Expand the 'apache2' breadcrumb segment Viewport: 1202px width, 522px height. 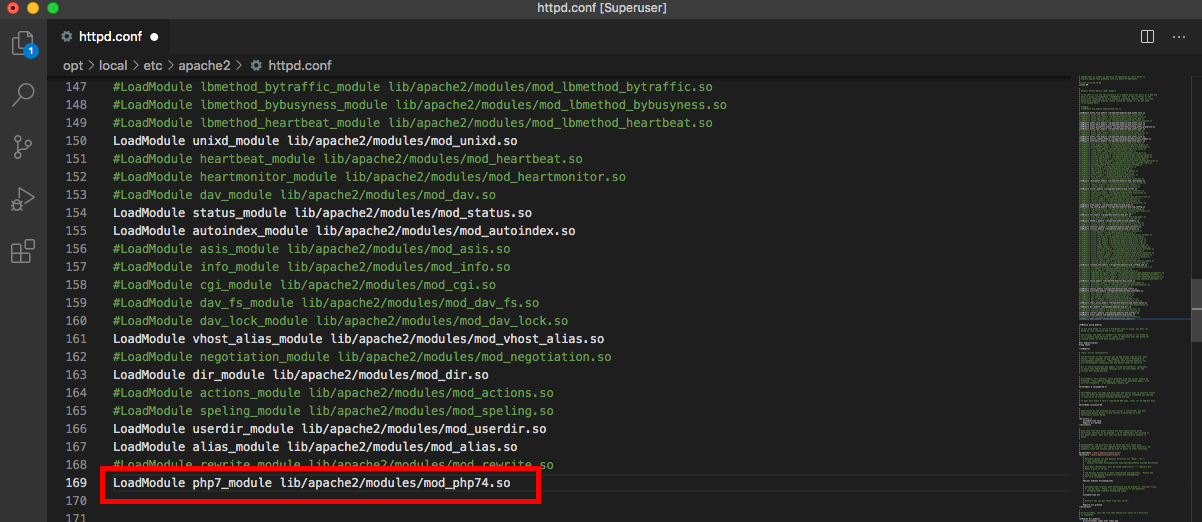click(204, 65)
